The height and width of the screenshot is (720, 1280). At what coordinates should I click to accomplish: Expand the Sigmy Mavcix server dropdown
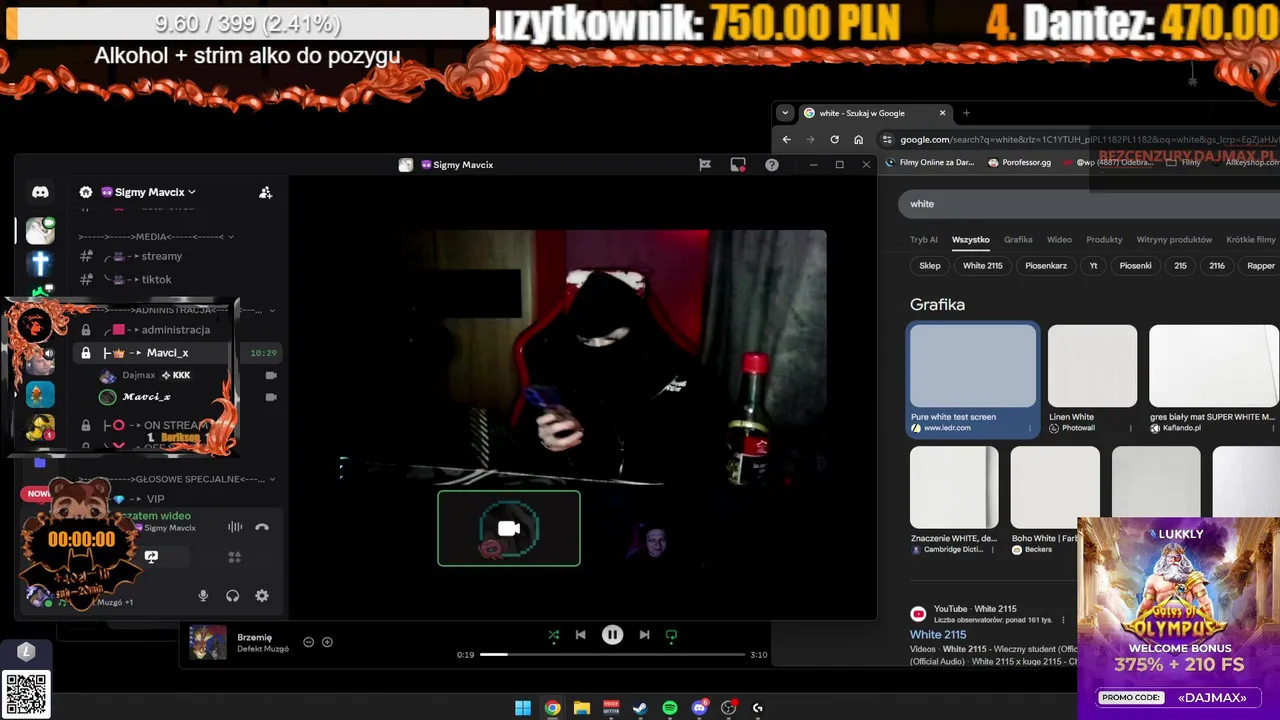[x=191, y=192]
